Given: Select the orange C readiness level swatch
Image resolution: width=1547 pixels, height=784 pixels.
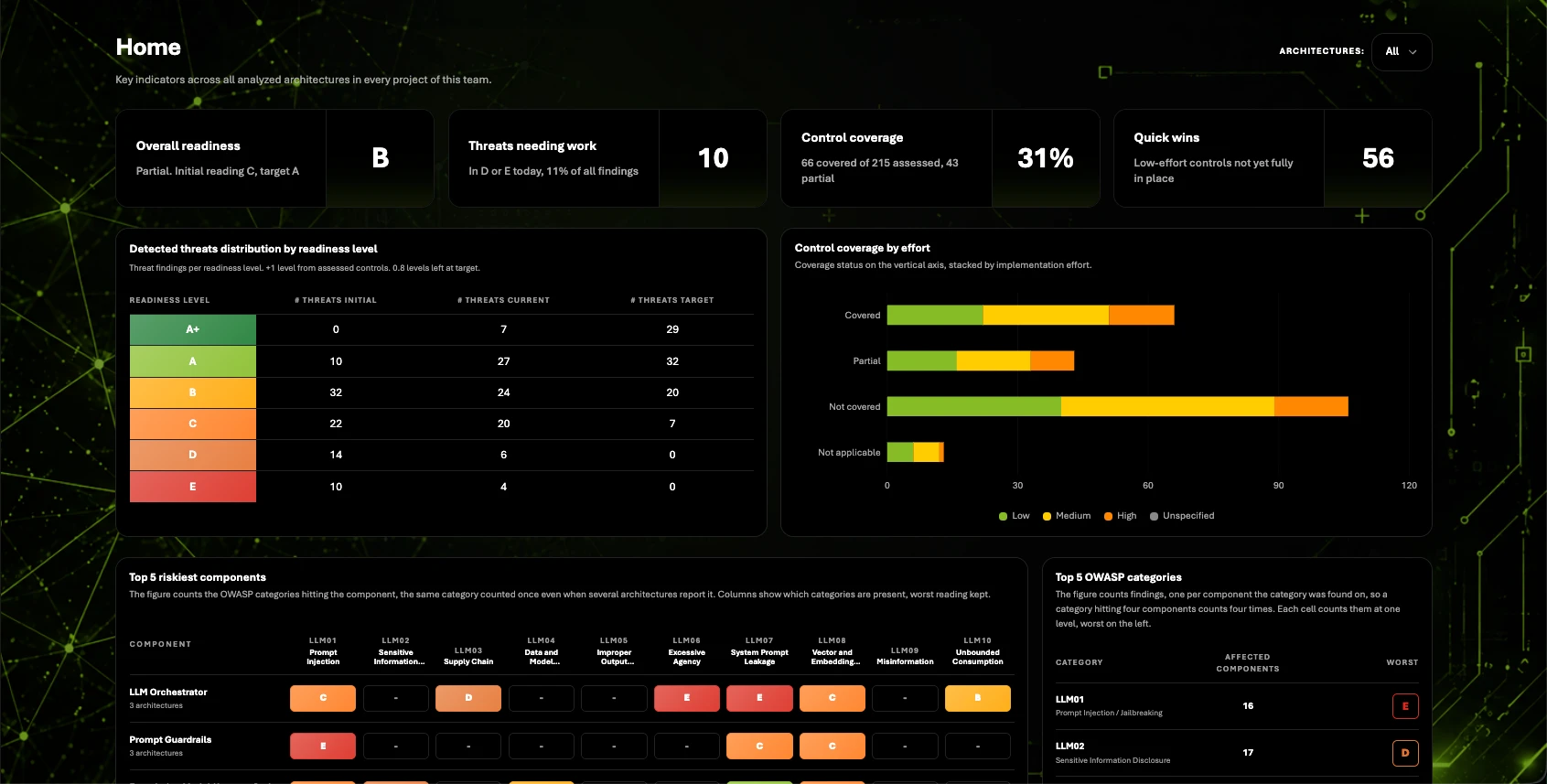Looking at the screenshot, I should [x=193, y=424].
